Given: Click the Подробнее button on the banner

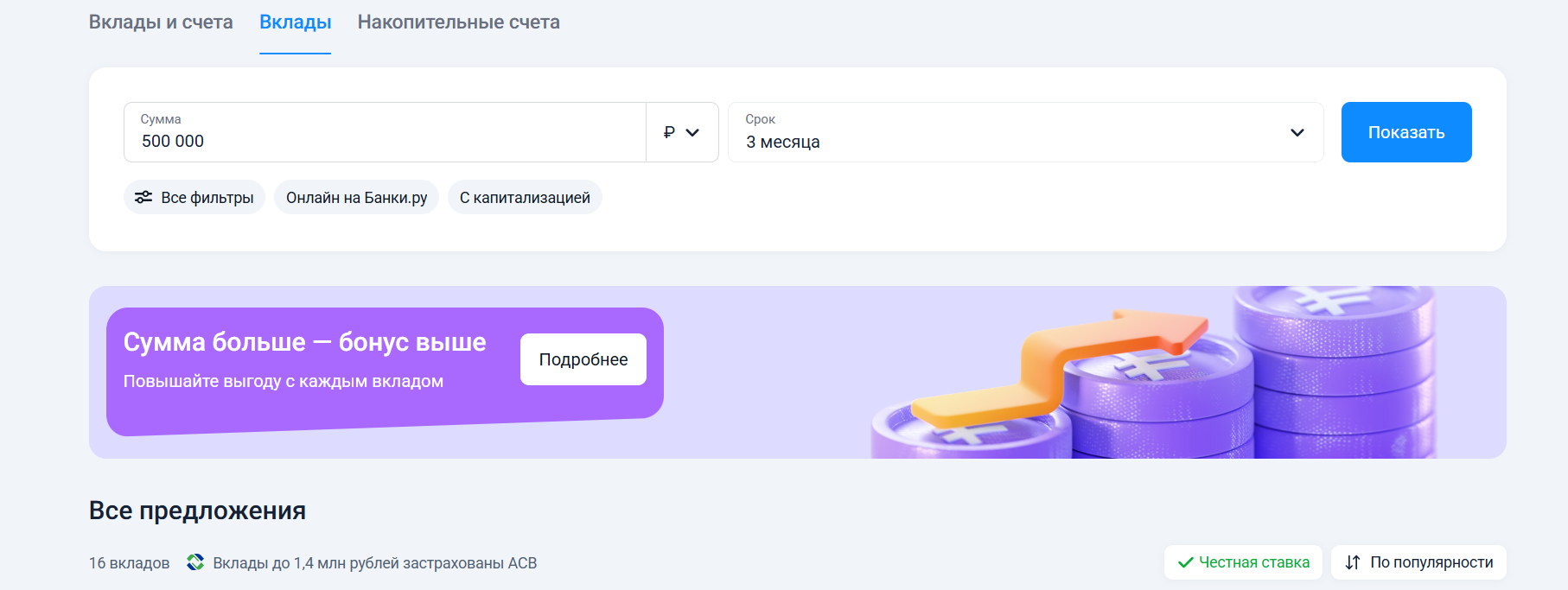Looking at the screenshot, I should click(583, 359).
